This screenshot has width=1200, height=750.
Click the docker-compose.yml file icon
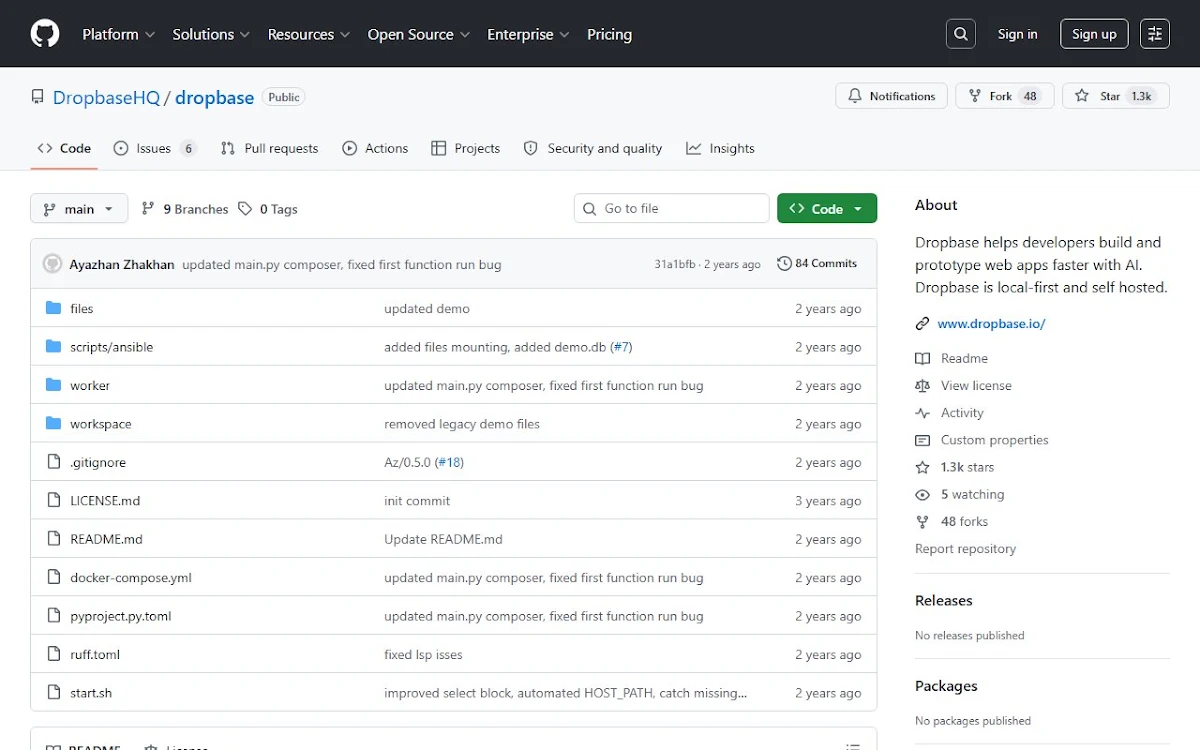click(x=54, y=577)
